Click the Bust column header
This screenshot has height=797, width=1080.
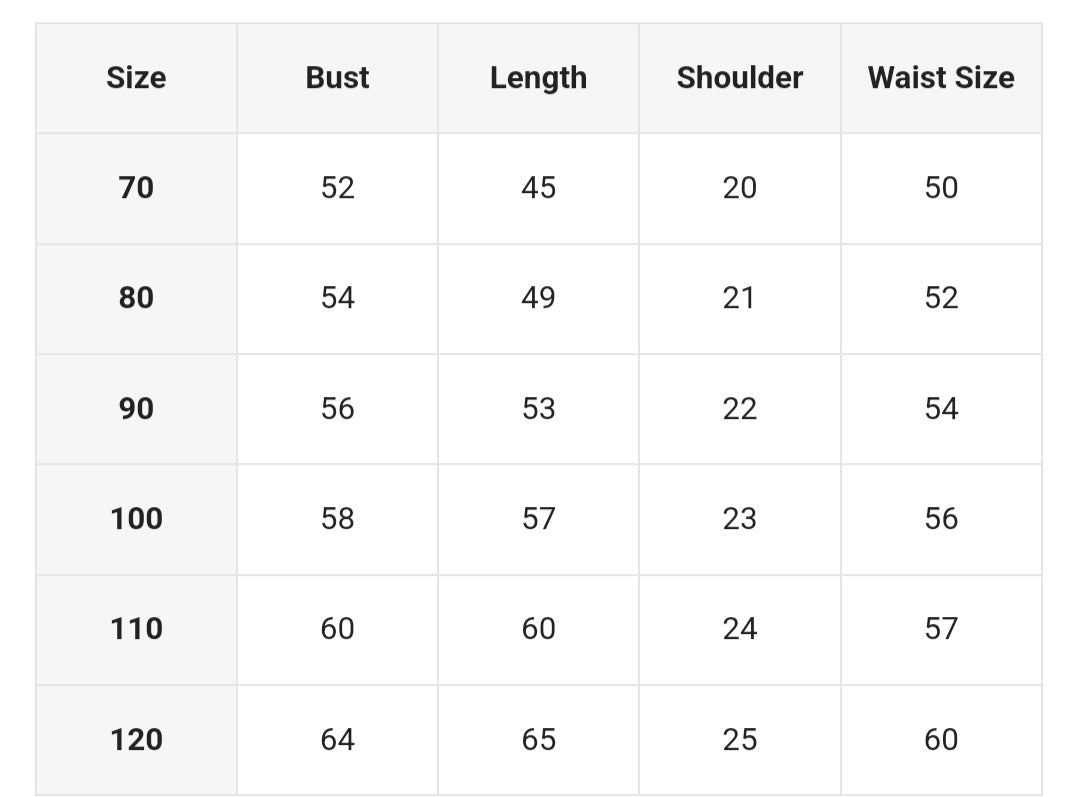coord(337,78)
